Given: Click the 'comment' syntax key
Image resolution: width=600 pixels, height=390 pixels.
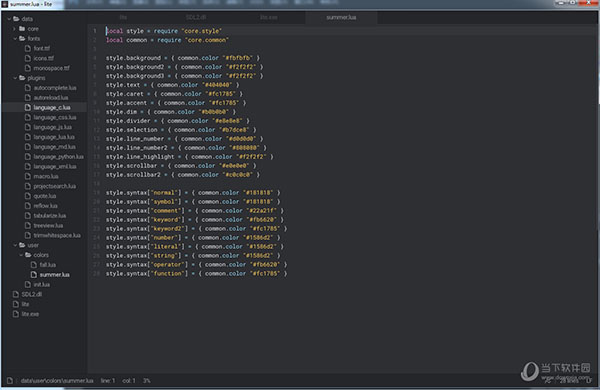Looking at the screenshot, I should point(165,211).
